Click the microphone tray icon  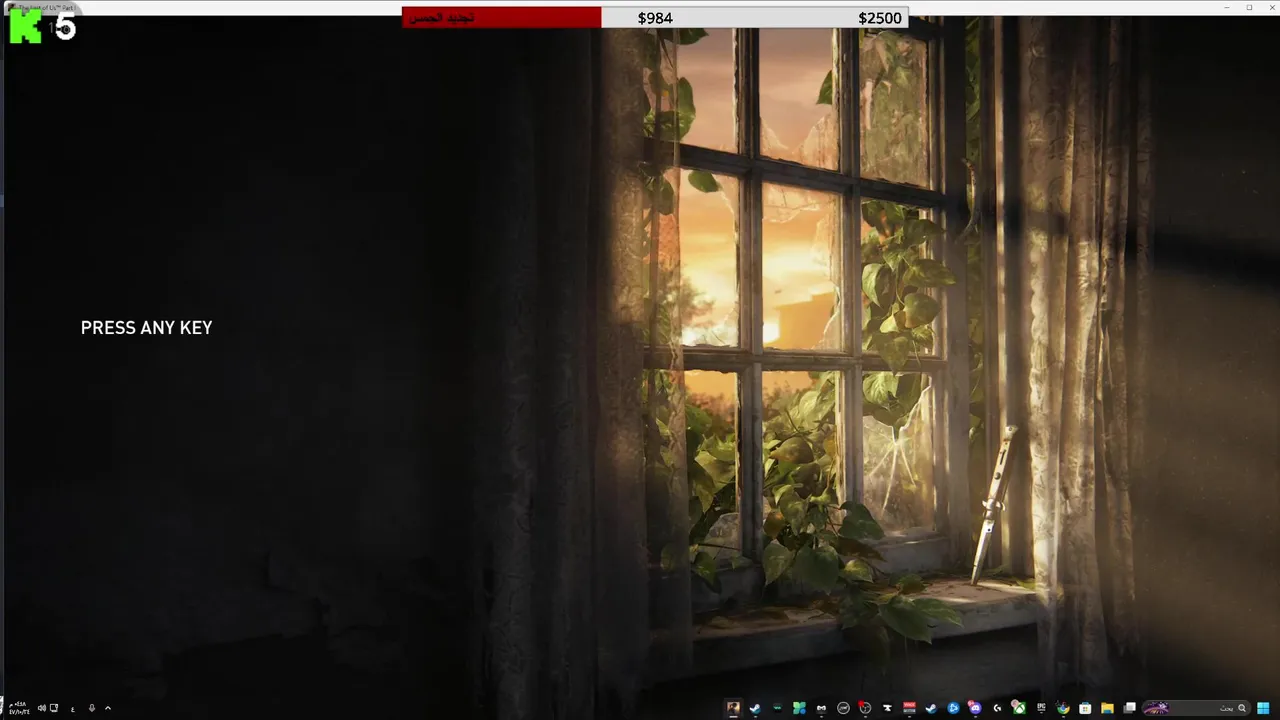click(x=91, y=708)
